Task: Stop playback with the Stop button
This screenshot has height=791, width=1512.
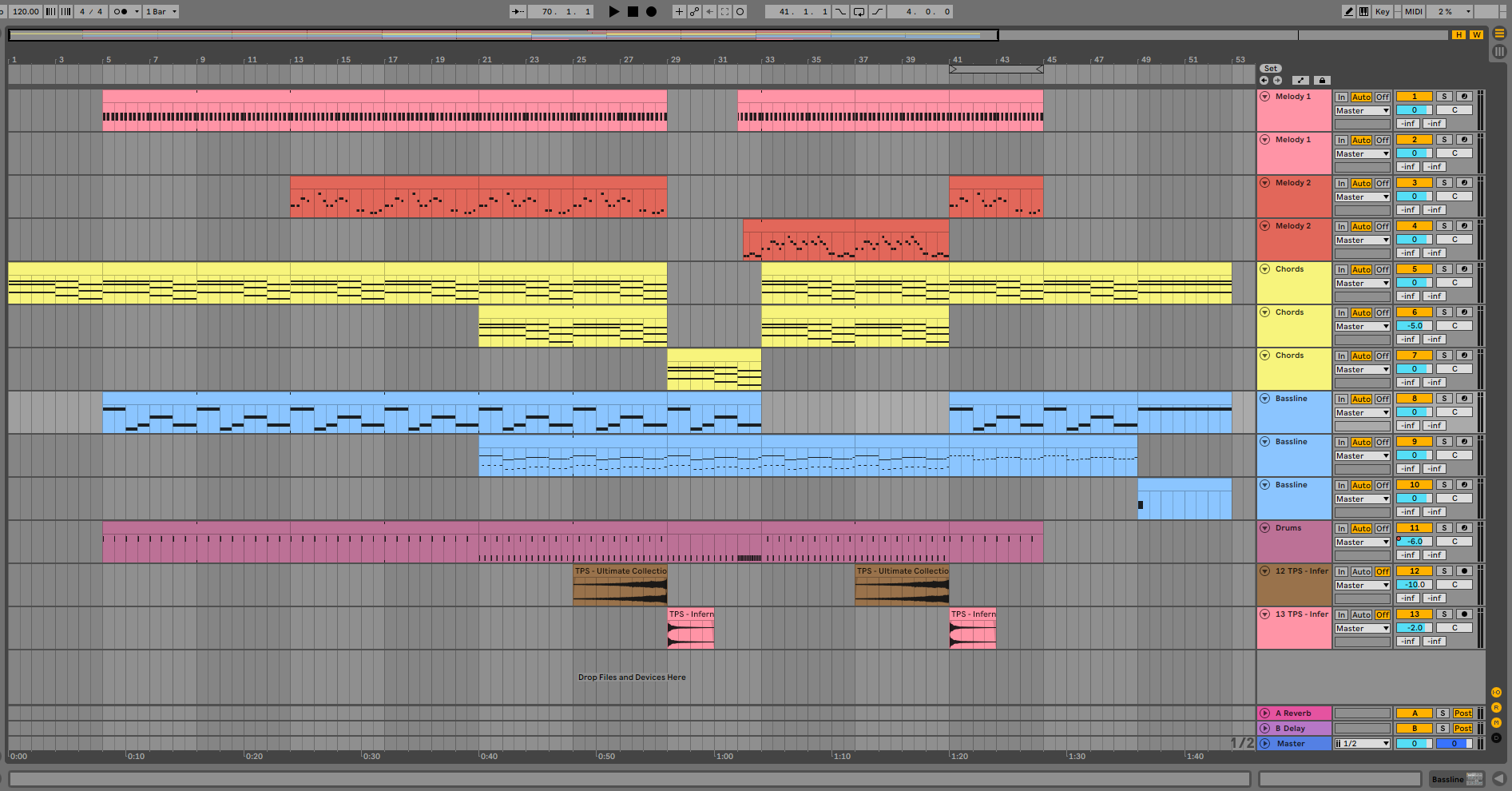Action: click(x=633, y=11)
